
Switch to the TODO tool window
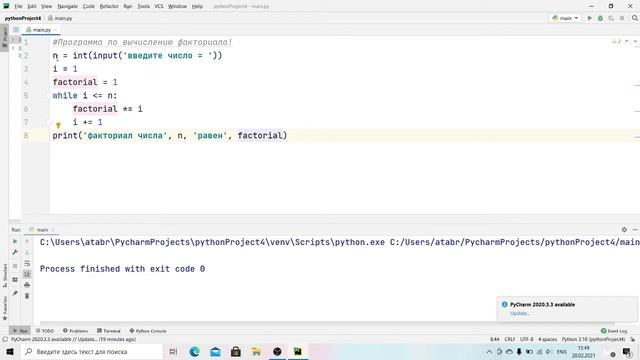pyautogui.click(x=45, y=331)
